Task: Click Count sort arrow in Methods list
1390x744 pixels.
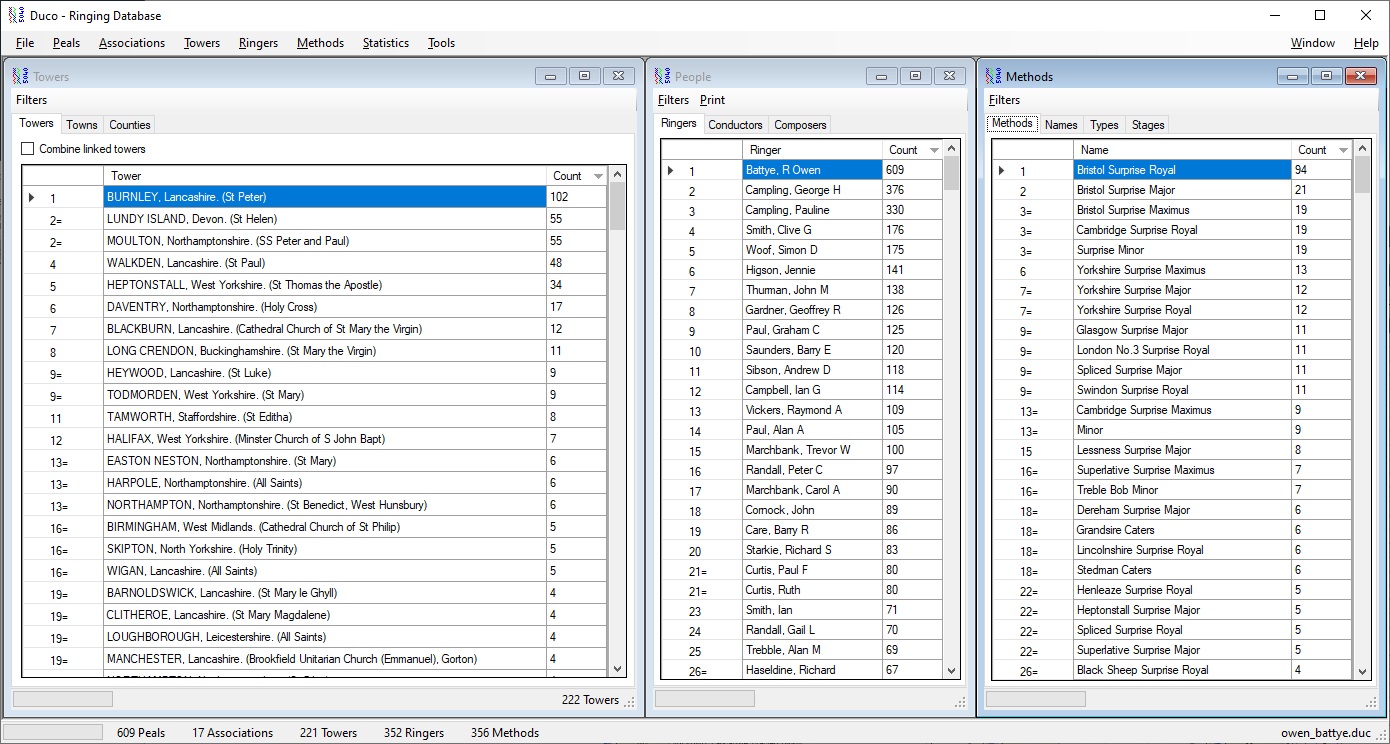Action: click(x=1343, y=150)
